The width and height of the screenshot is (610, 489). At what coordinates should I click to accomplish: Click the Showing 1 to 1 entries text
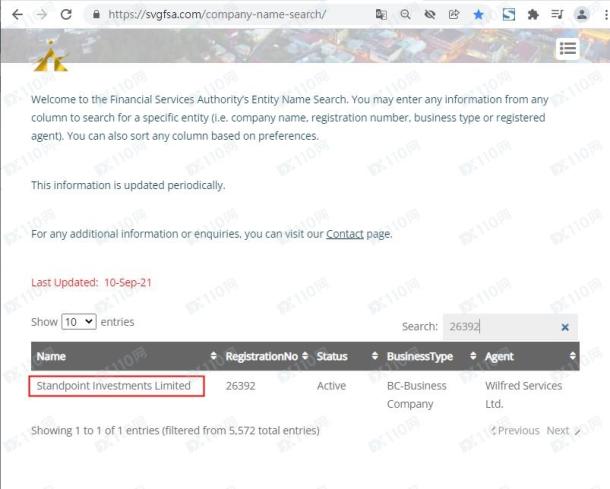click(x=175, y=431)
